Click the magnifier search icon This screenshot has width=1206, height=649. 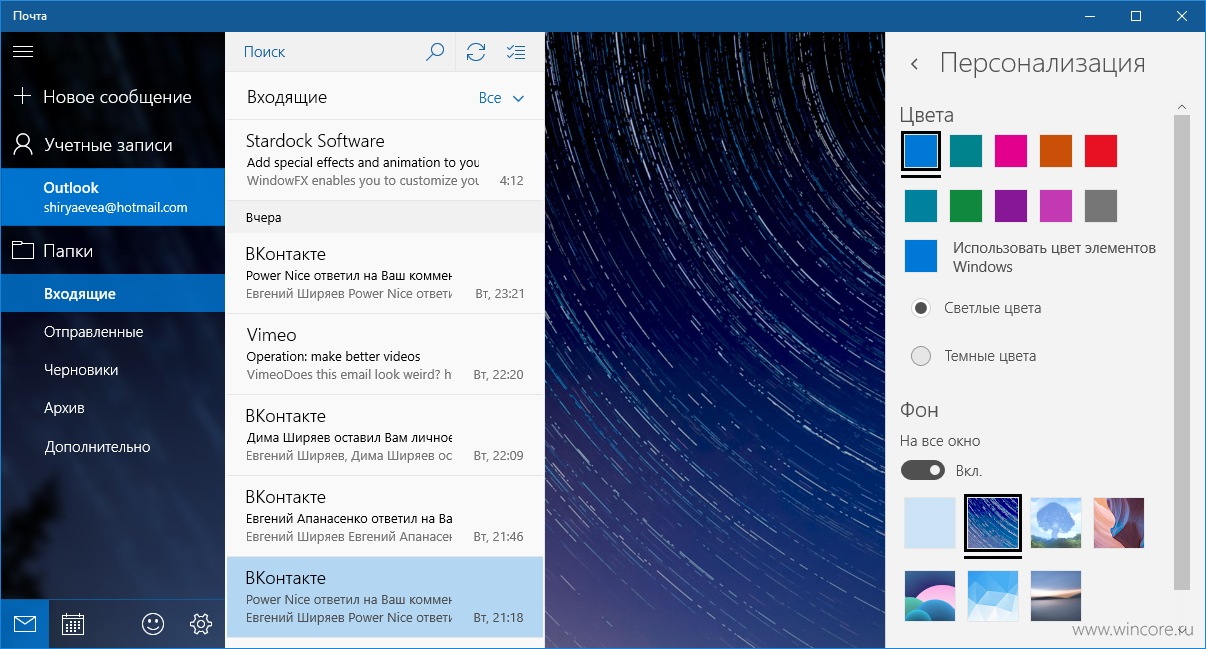[435, 52]
